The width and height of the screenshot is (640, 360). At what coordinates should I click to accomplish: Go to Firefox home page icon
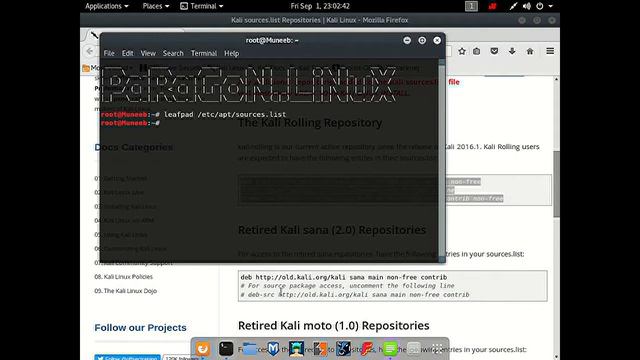pyautogui.click(x=530, y=51)
